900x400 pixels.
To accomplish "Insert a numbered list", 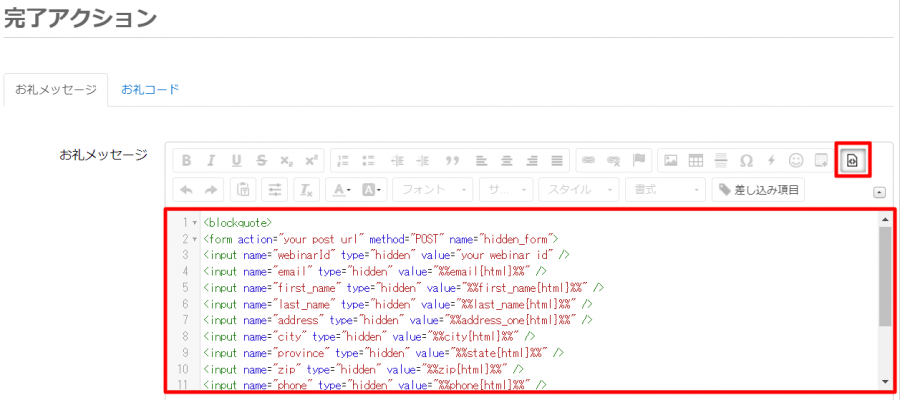I will pyautogui.click(x=344, y=161).
